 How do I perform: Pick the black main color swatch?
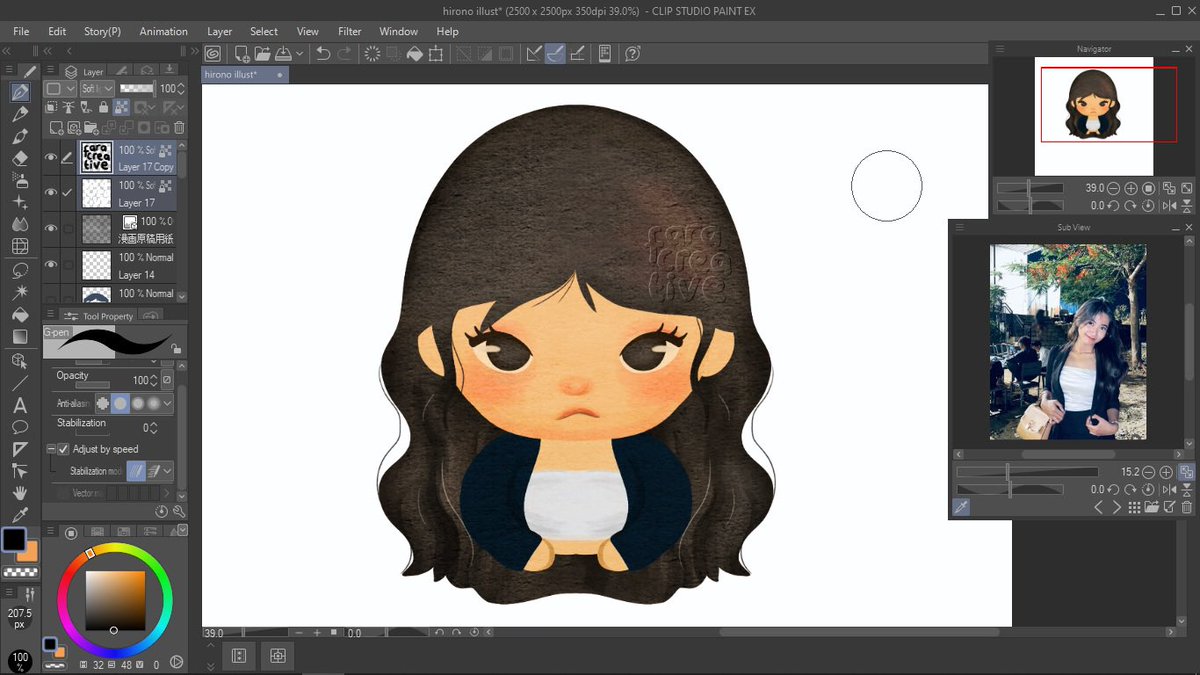[14, 541]
